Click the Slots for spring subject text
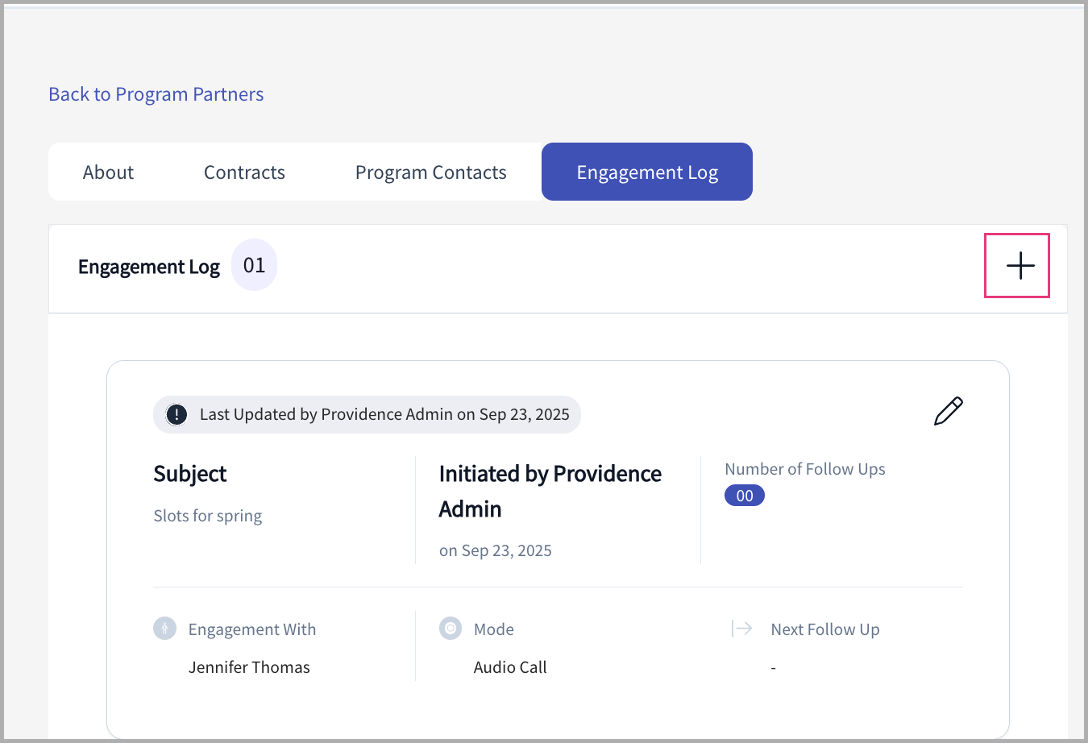Screen dimensions: 1088x744 click(208, 516)
